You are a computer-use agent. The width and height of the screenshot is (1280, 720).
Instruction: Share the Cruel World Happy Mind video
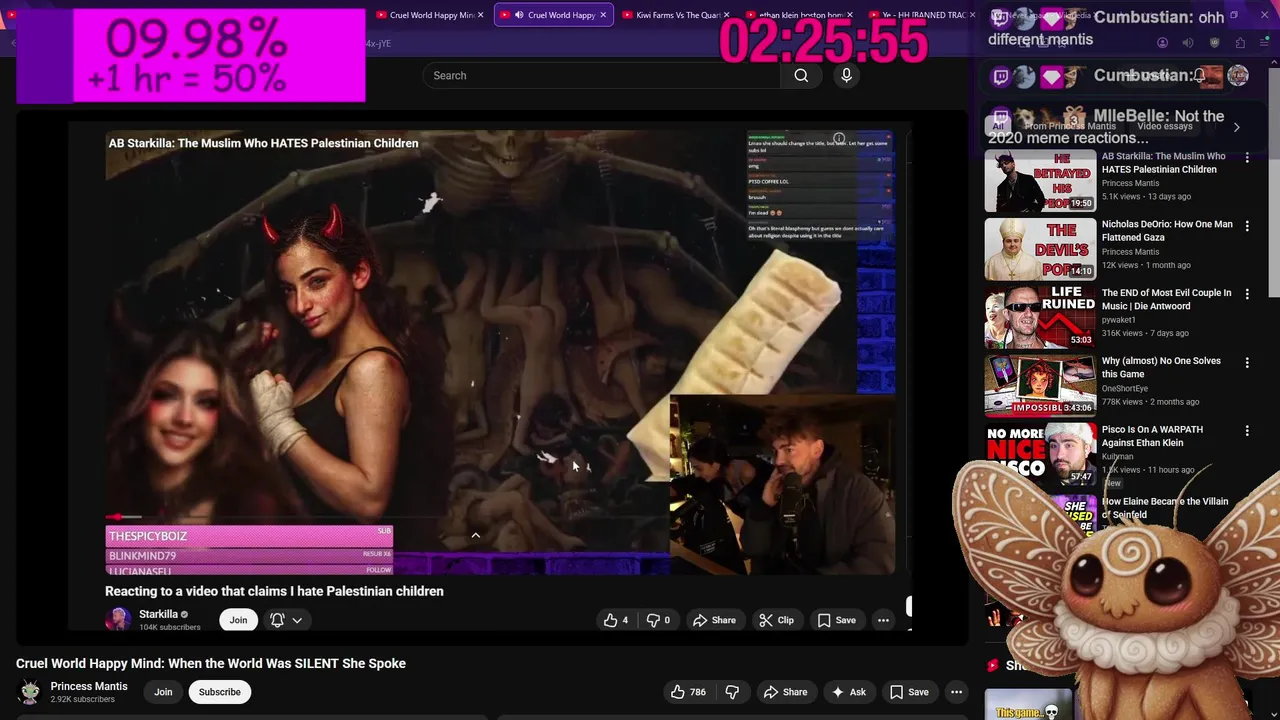coord(785,692)
